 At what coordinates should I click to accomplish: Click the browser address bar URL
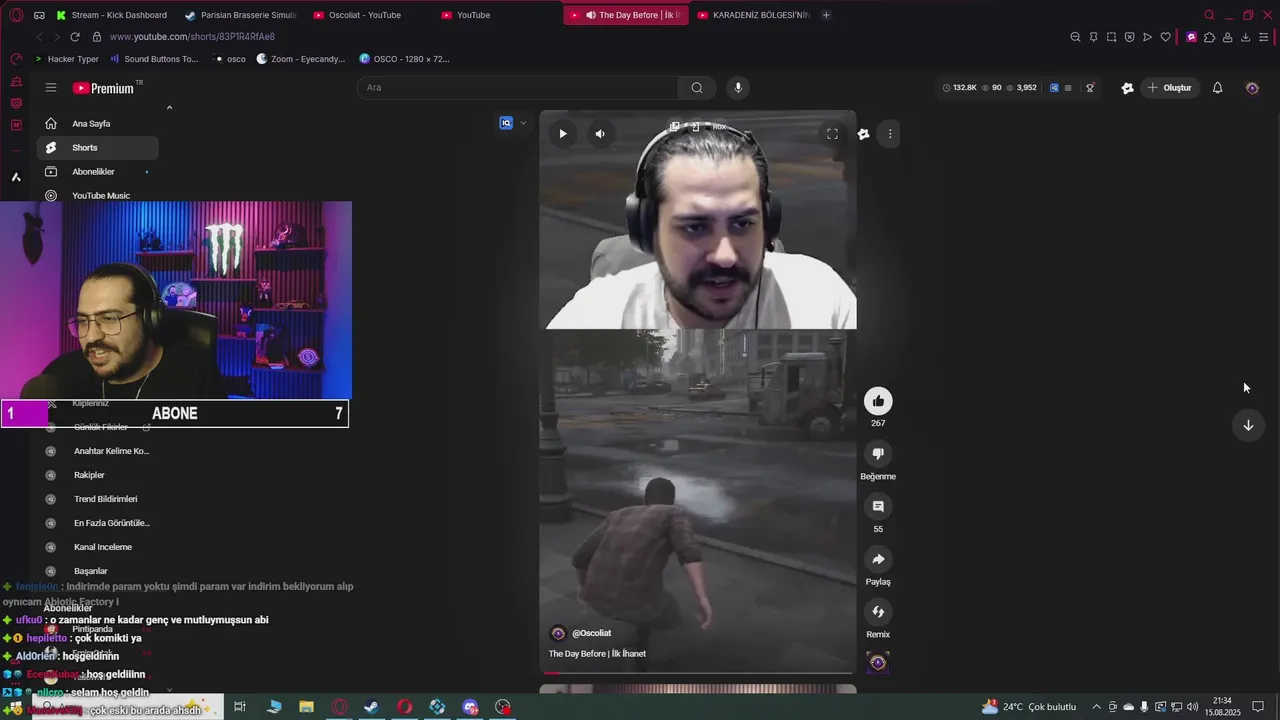point(192,37)
